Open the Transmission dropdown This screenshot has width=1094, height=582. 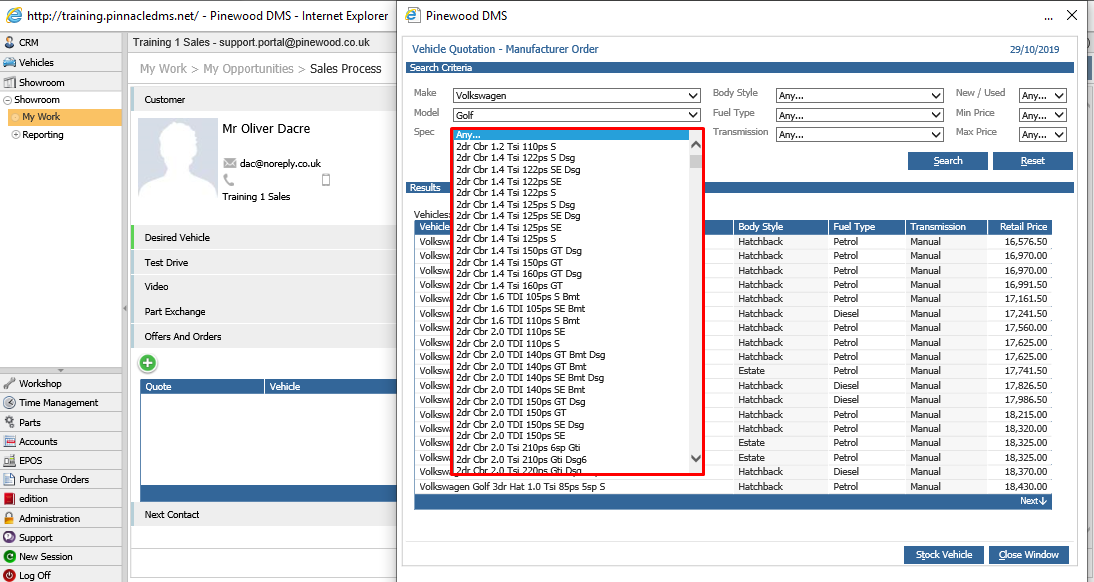pyautogui.click(x=860, y=135)
